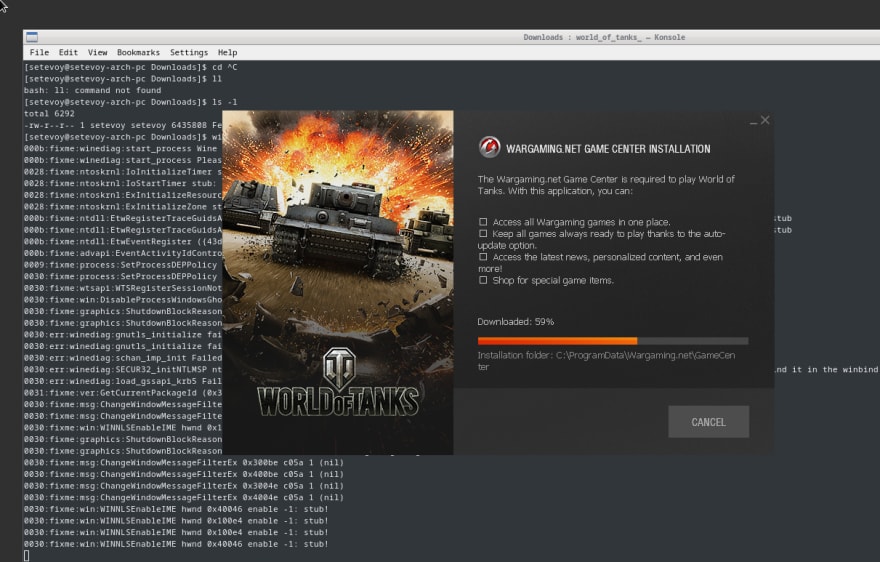Open the Bookmarks menu in Konsole
Screen dimensions: 880x562
[139, 52]
